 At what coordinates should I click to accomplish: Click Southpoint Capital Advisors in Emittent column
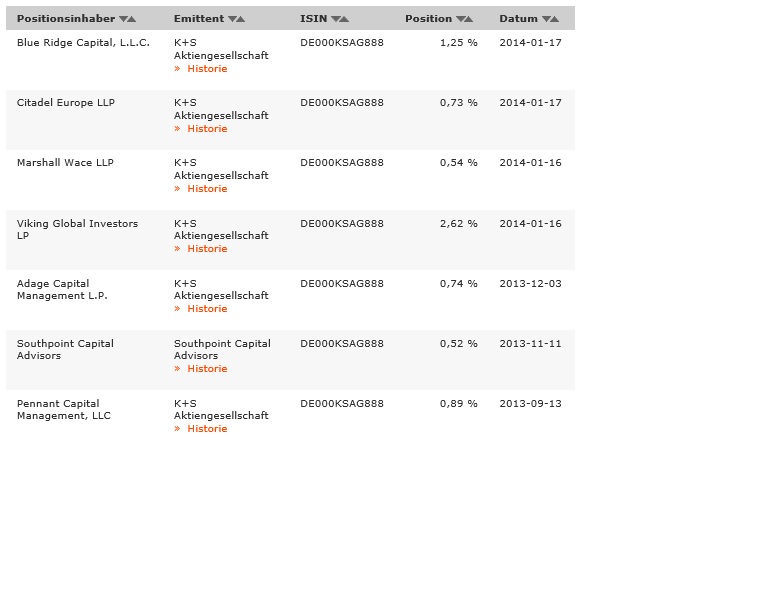(x=222, y=350)
